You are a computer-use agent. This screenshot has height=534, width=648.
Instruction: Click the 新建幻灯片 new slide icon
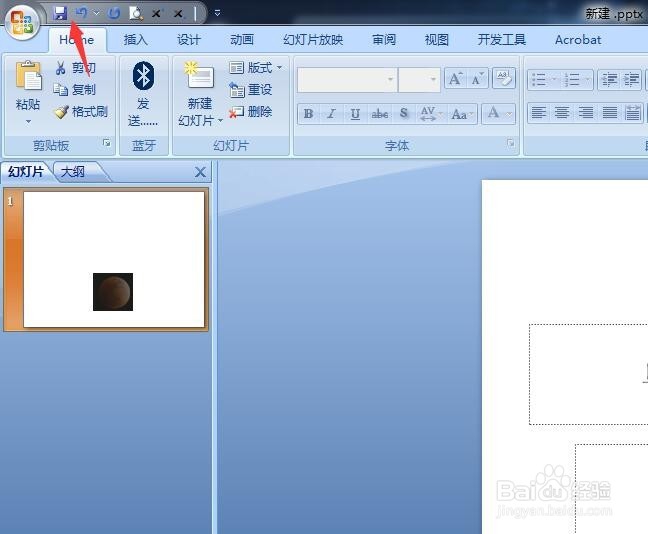click(x=199, y=75)
